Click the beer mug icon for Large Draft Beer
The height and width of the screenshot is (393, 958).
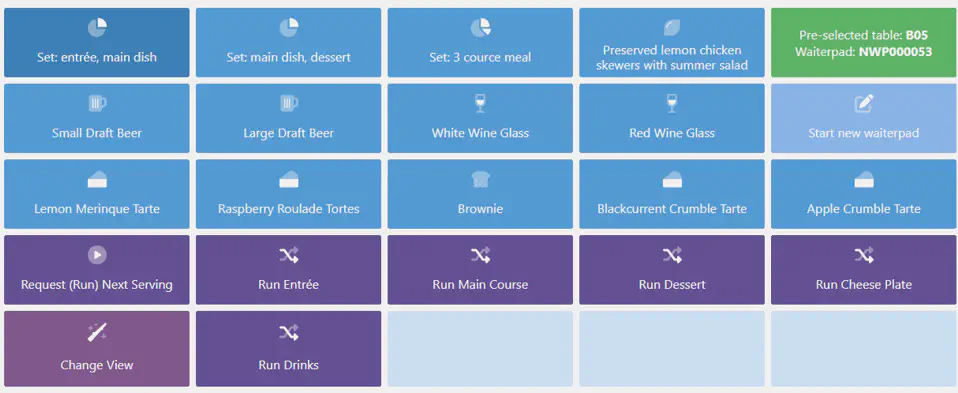[x=288, y=103]
